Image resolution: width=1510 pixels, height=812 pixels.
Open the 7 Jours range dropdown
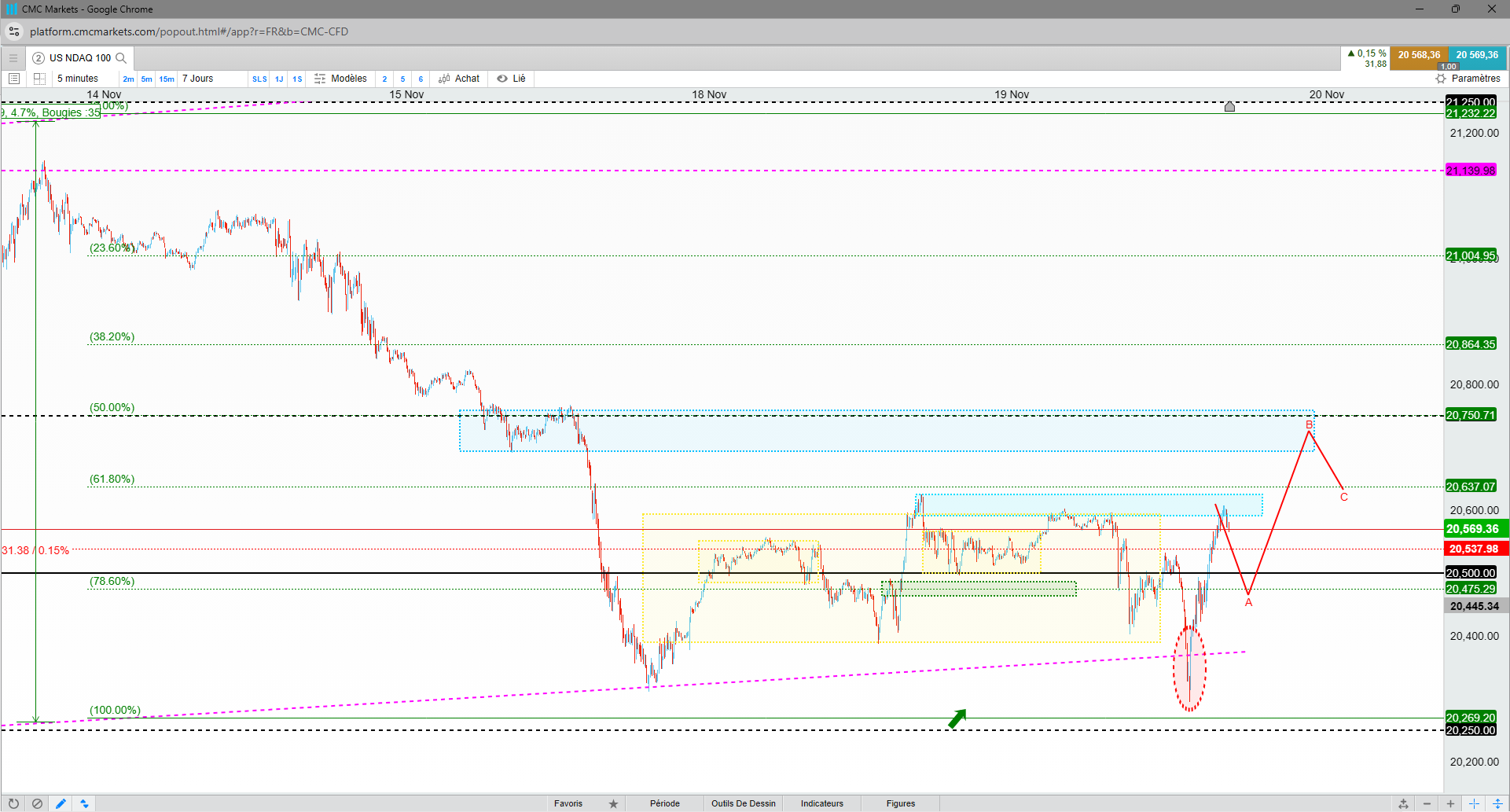point(197,79)
